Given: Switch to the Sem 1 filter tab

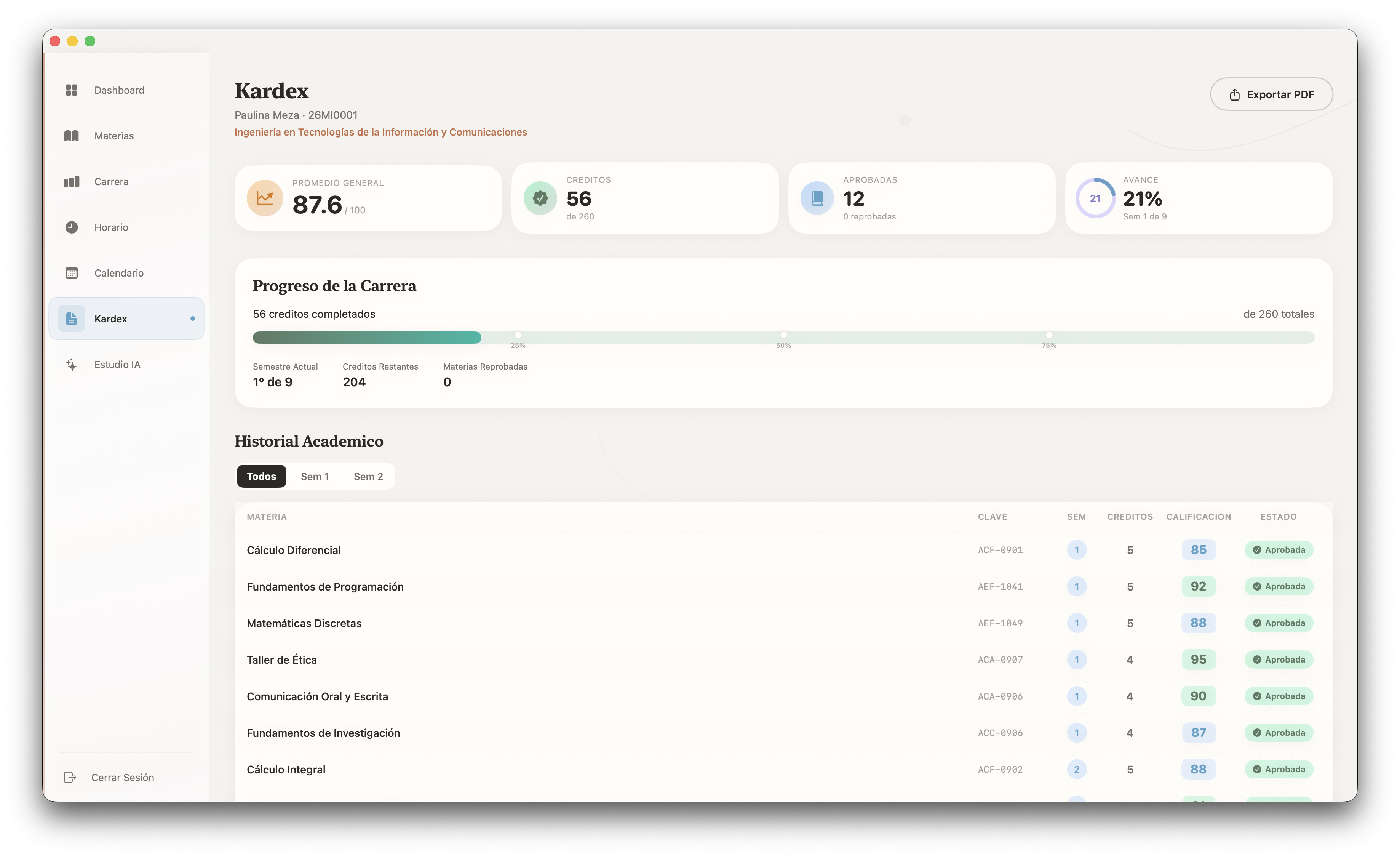Looking at the screenshot, I should (x=315, y=476).
